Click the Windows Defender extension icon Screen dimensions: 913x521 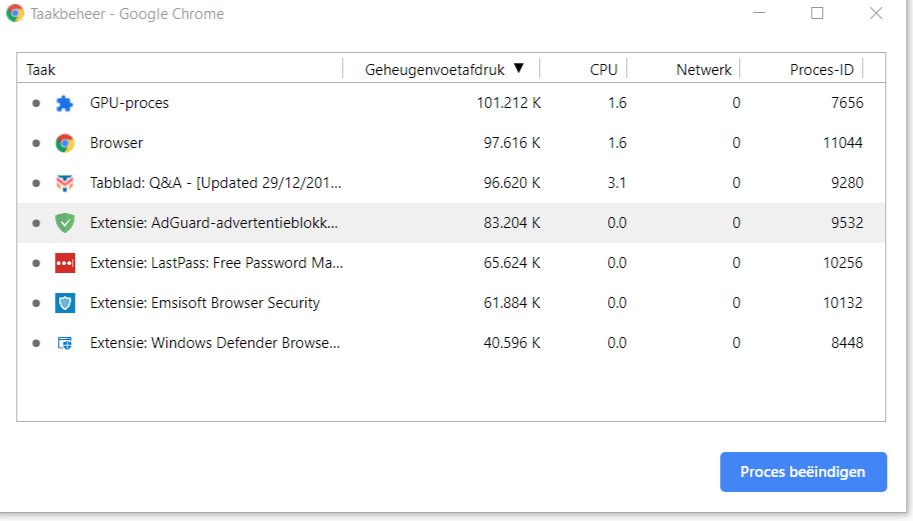[65, 343]
